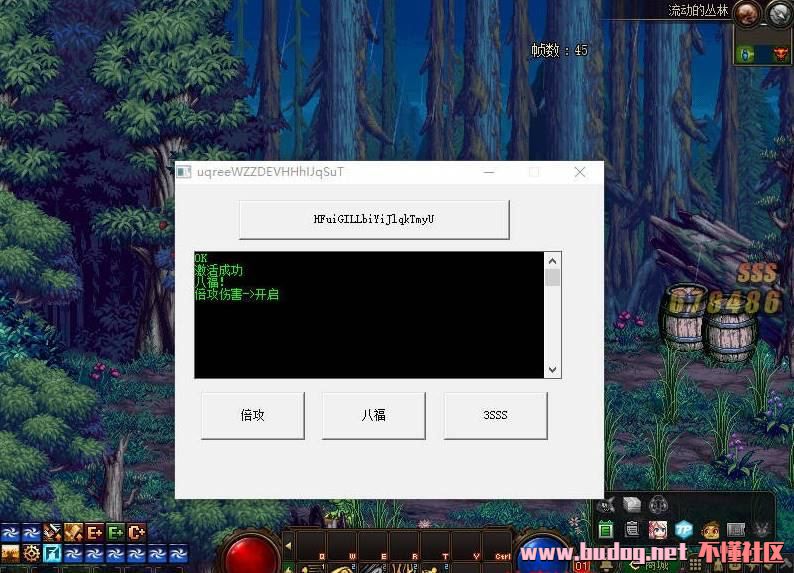Viewport: 794px width, 573px height.
Task: Click the golden sword upgrade buff icon
Action: 73,533
